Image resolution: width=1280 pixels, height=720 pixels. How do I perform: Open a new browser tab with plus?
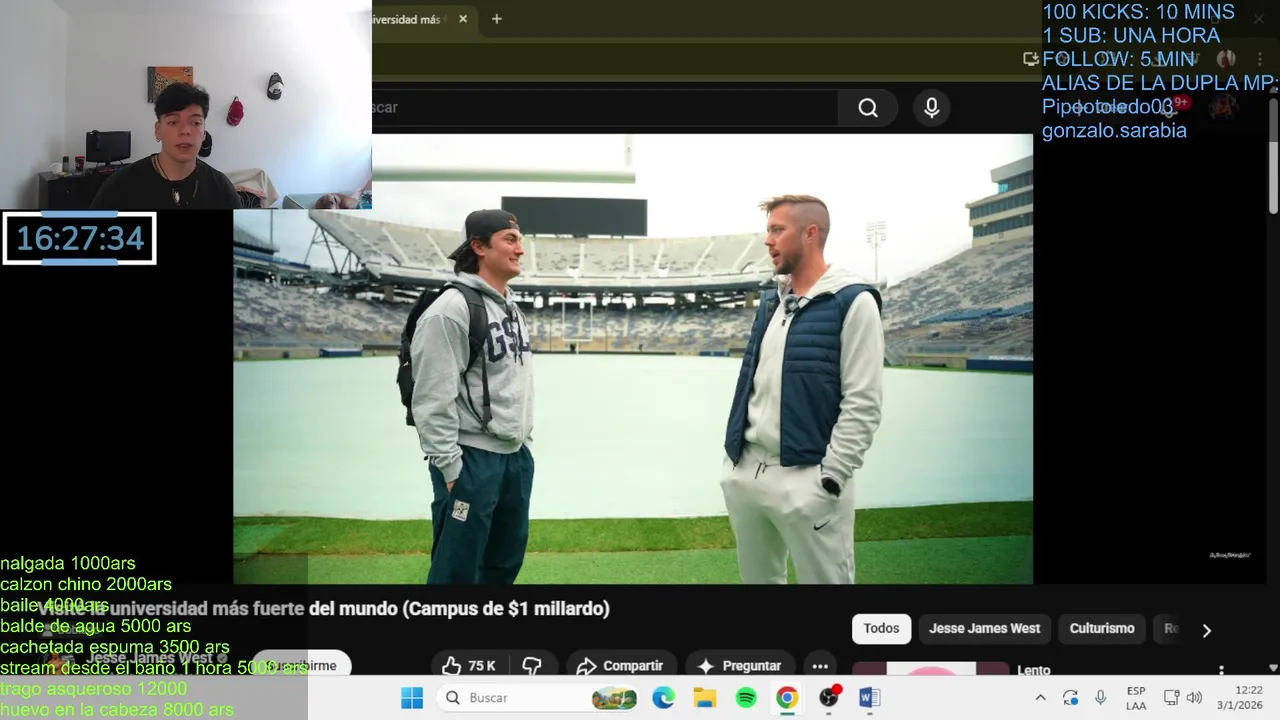tap(496, 19)
